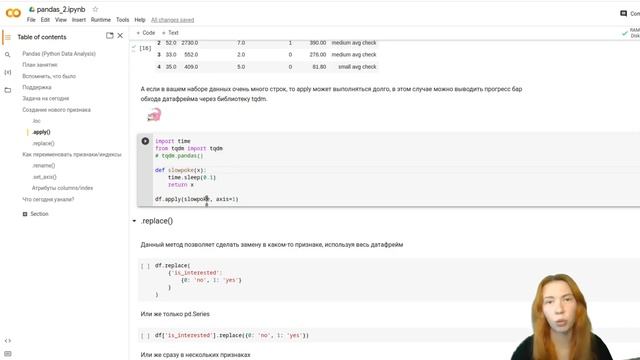Open the Search sidebar icon
The height and width of the screenshot is (360, 640).
click(7, 54)
